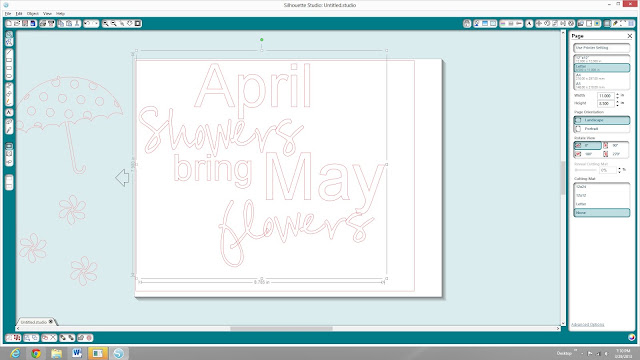Viewport: 640px width, 360px height.
Task: Click the Zoom In magnifier icon
Action: pos(106,24)
